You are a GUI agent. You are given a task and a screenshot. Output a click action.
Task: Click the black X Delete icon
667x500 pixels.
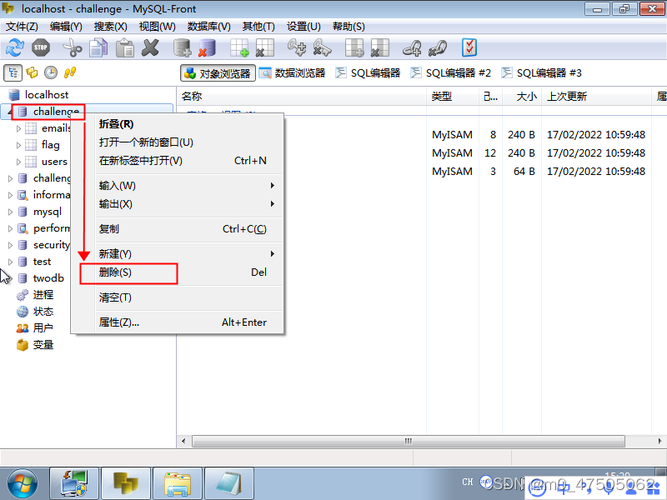pyautogui.click(x=151, y=48)
